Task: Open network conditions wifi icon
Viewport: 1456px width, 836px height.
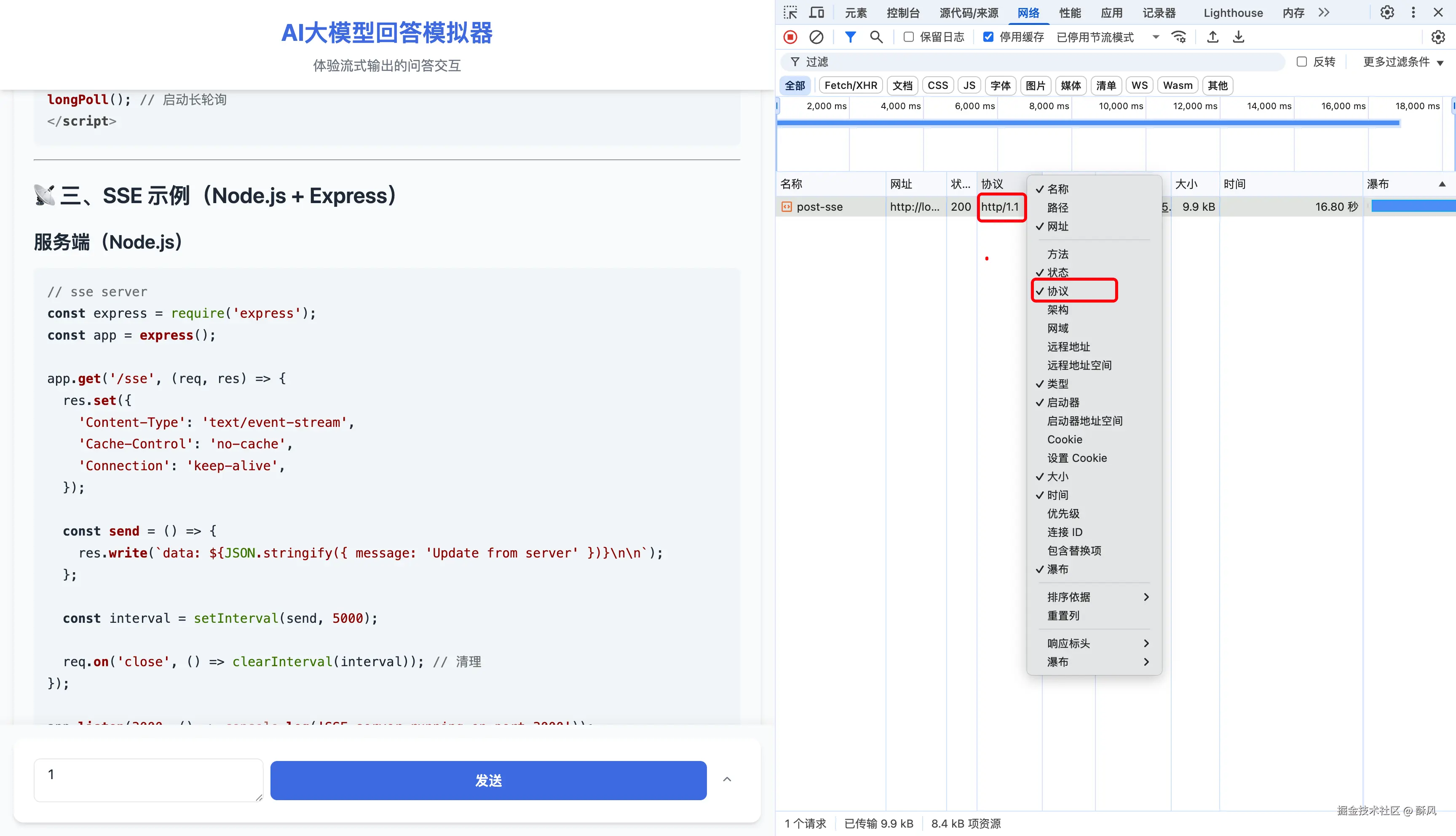Action: (1179, 38)
